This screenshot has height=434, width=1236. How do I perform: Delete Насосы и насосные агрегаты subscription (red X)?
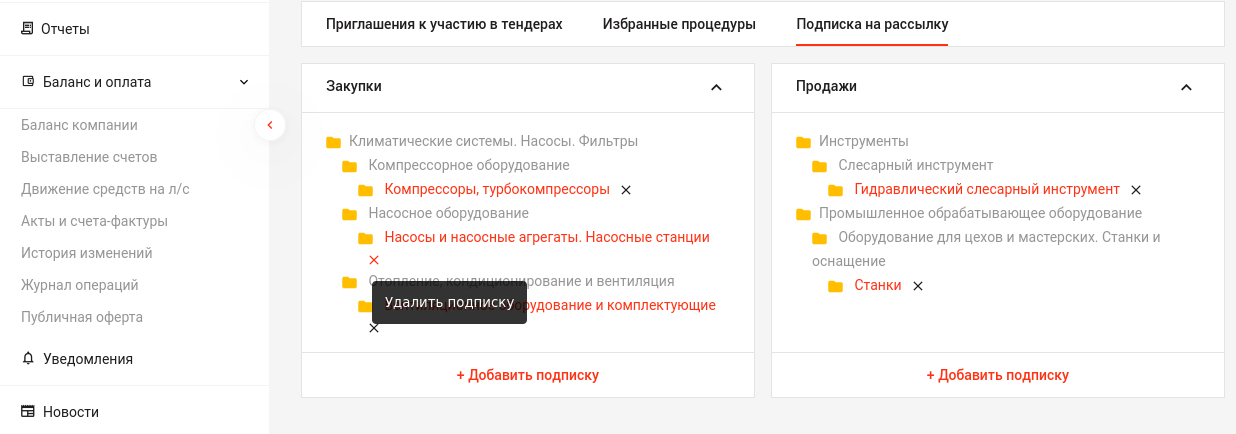tap(374, 260)
